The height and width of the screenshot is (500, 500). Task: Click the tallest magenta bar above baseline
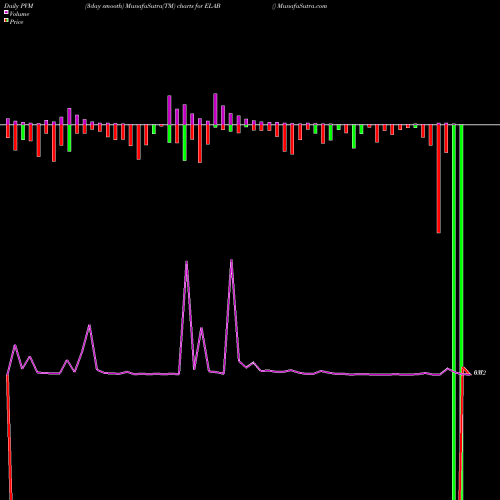pos(215,109)
